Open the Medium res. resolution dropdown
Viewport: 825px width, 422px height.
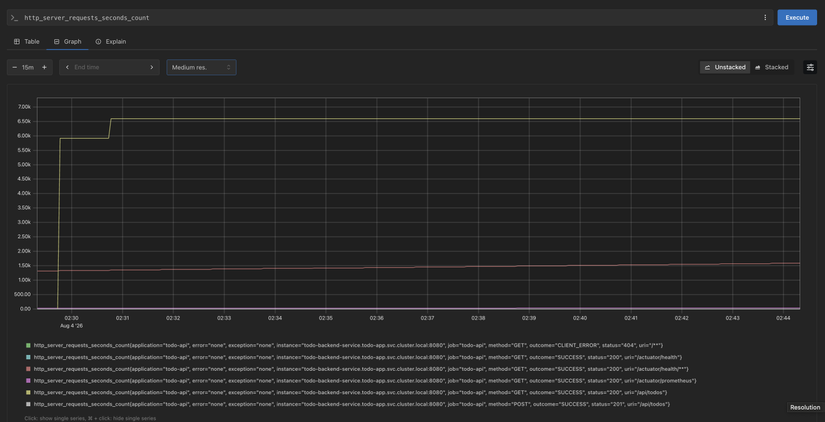[x=202, y=67]
